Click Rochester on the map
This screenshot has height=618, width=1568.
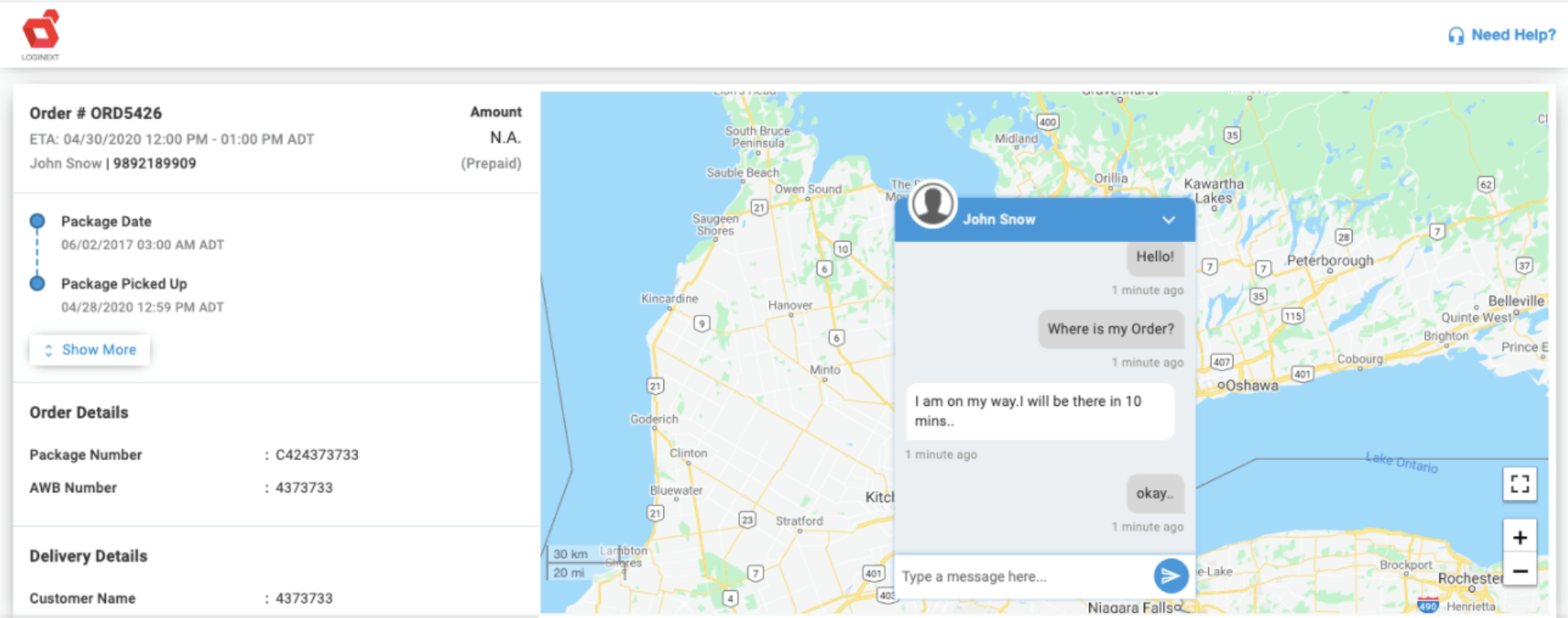(1470, 578)
